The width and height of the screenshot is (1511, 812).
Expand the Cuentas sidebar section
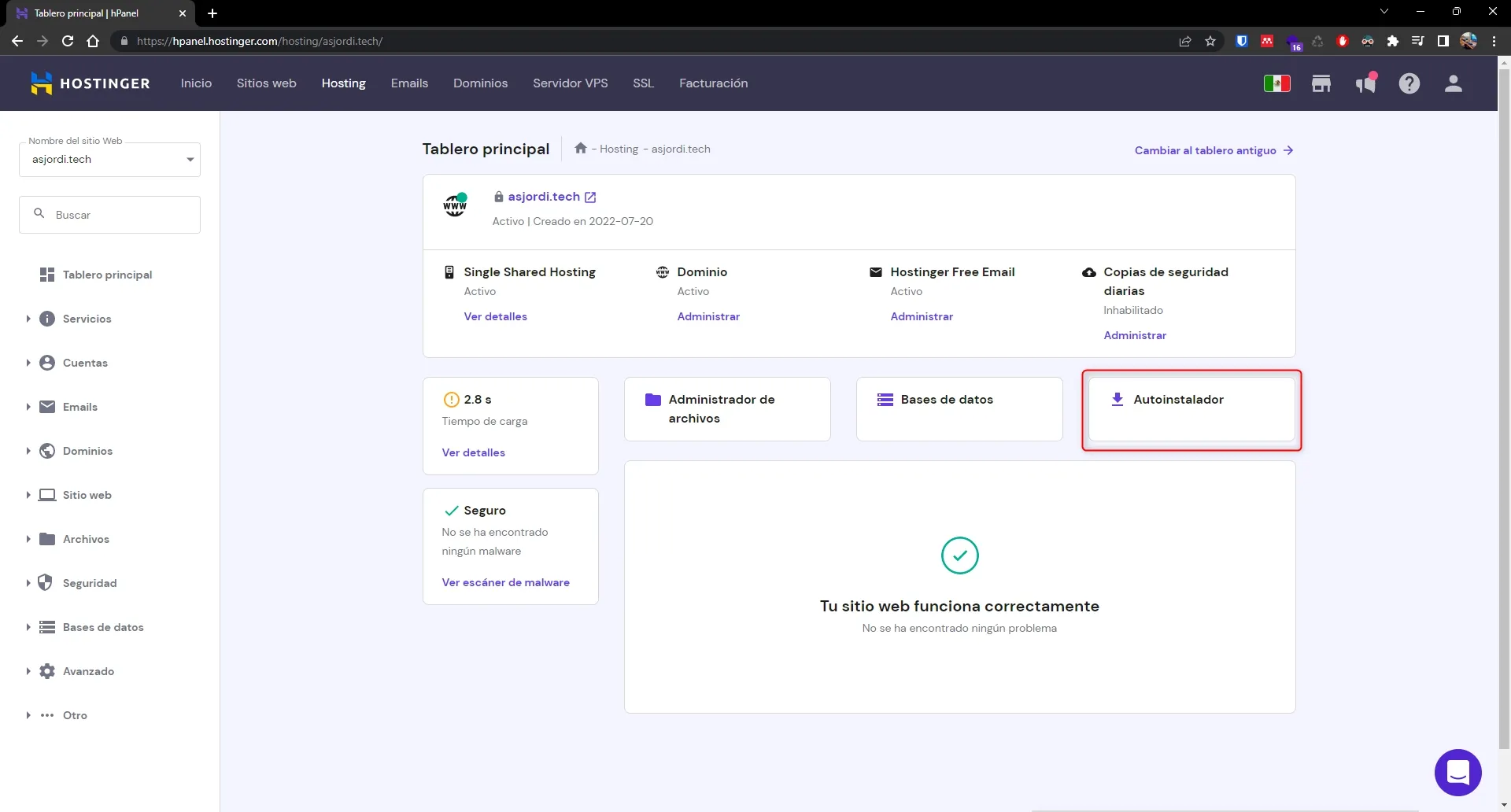click(28, 363)
